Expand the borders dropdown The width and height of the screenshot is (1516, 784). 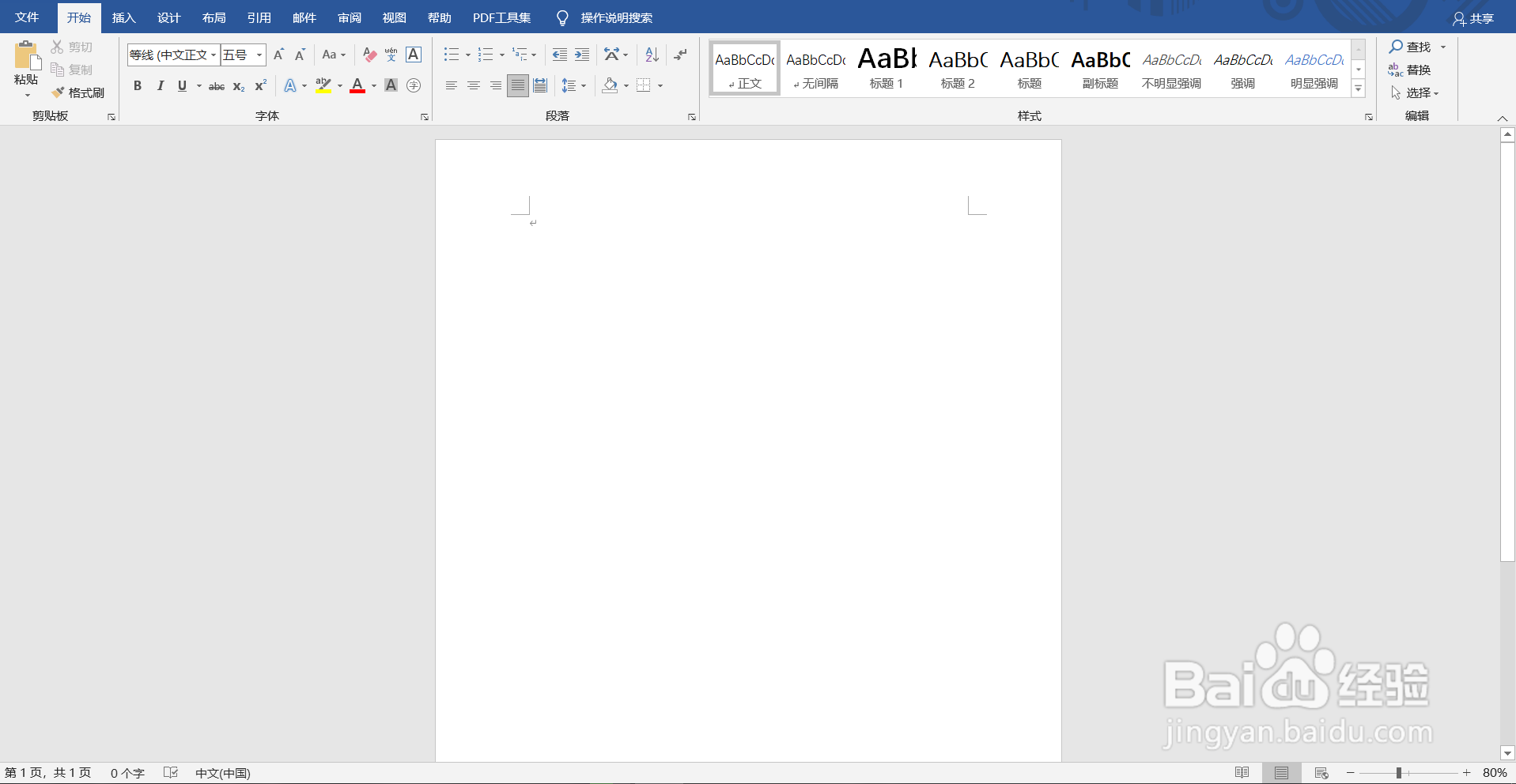(660, 86)
